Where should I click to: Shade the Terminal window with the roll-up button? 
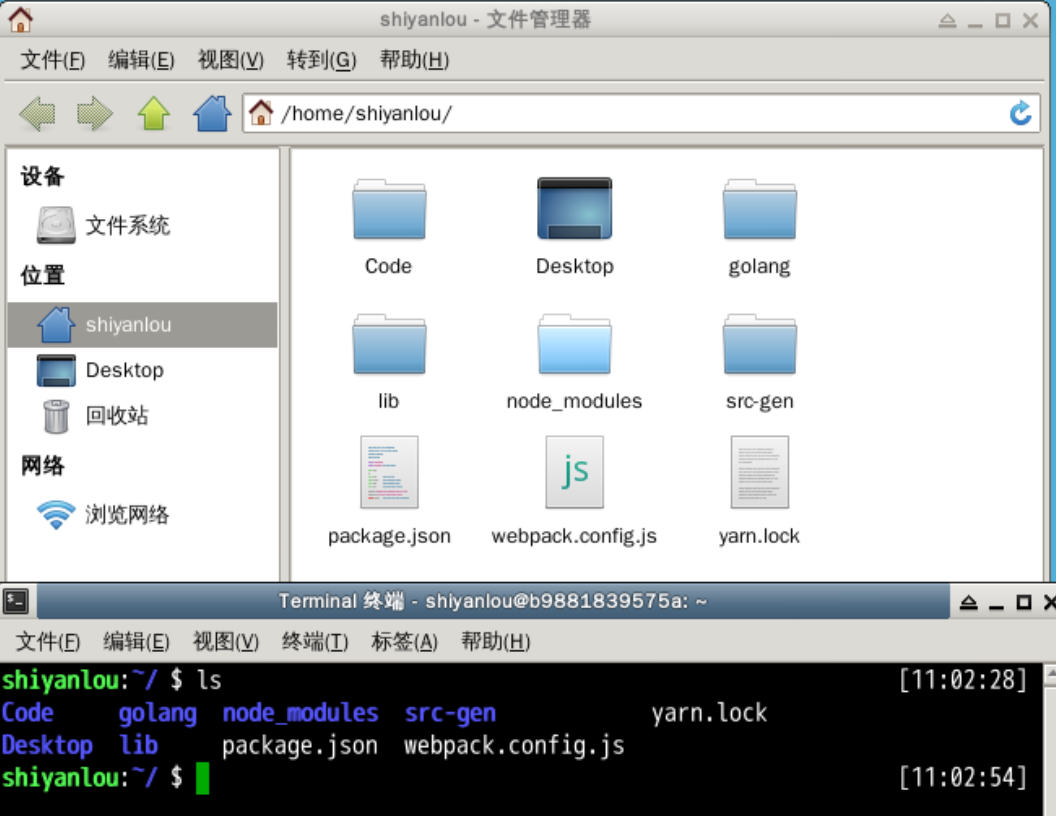[968, 602]
